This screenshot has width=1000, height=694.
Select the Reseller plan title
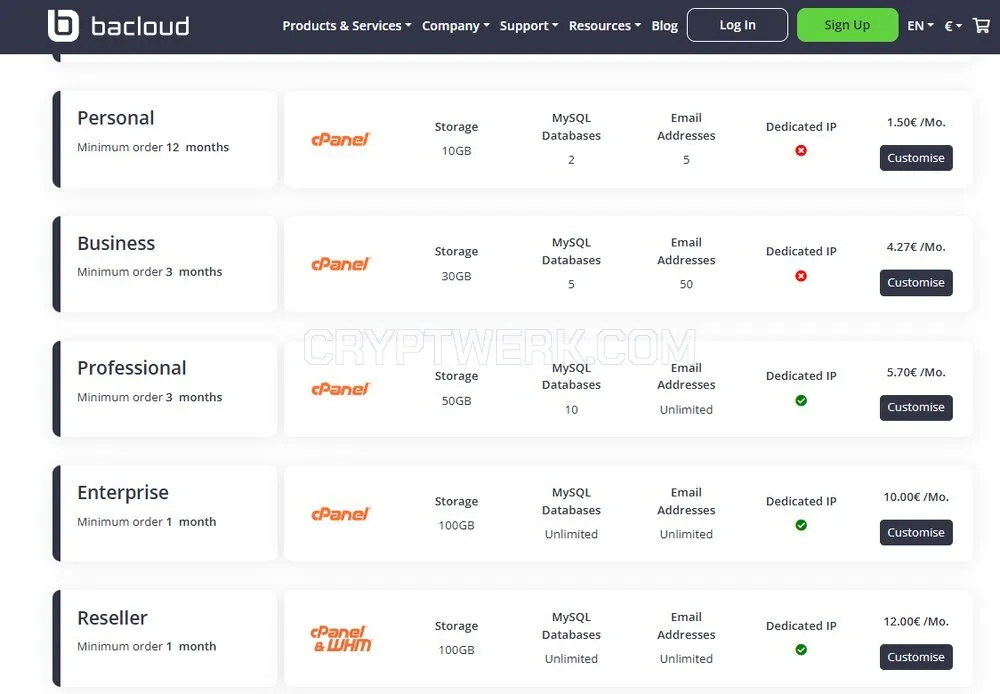pos(112,617)
